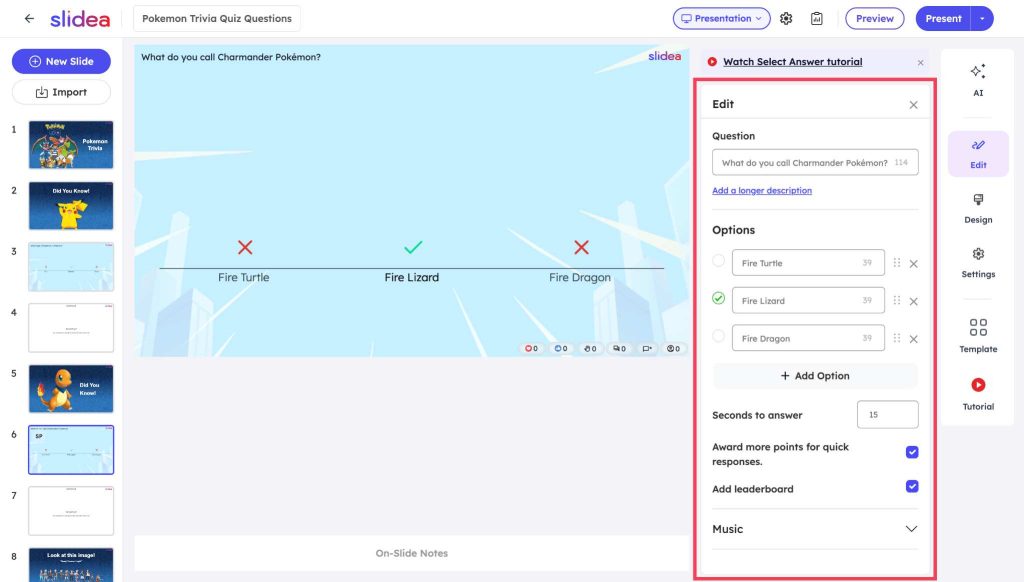Dismiss the tutorial banner
This screenshot has width=1024, height=582.
click(920, 63)
